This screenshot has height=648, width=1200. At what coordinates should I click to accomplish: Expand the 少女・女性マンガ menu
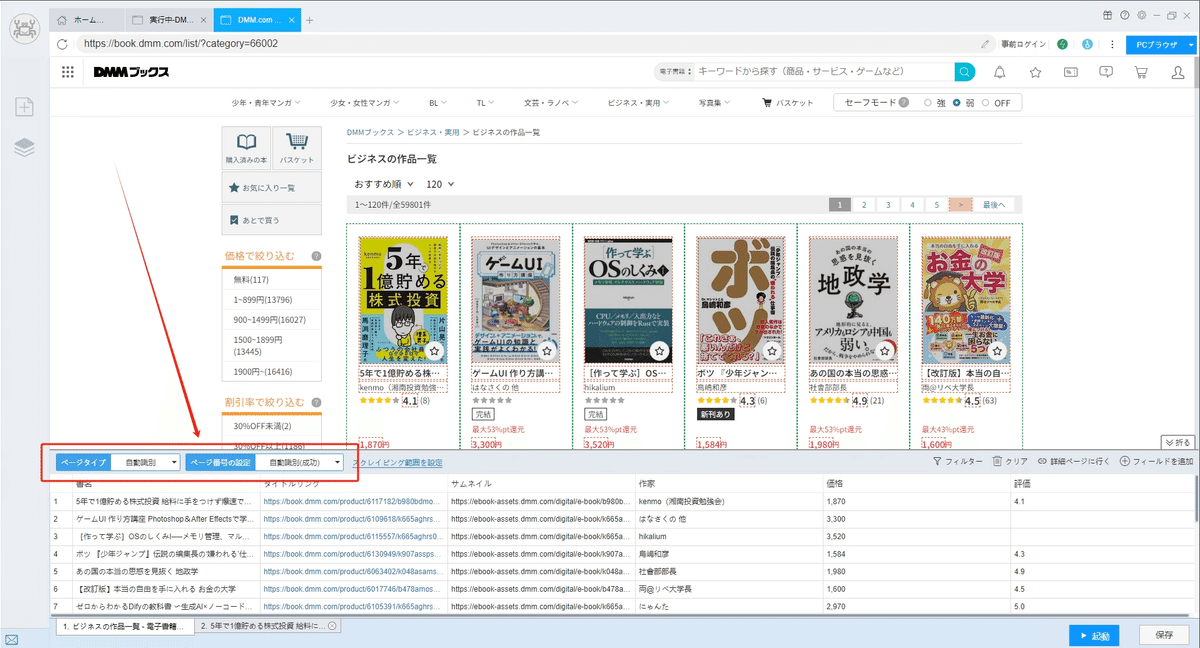(364, 103)
